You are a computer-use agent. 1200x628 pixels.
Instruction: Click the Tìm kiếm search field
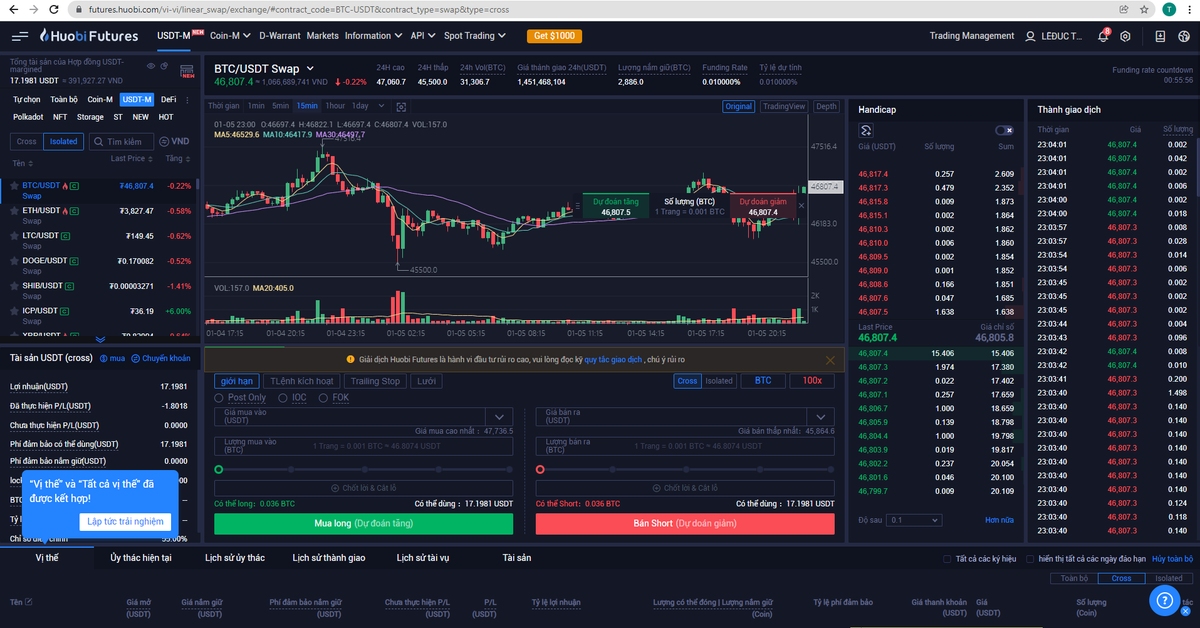(x=121, y=141)
